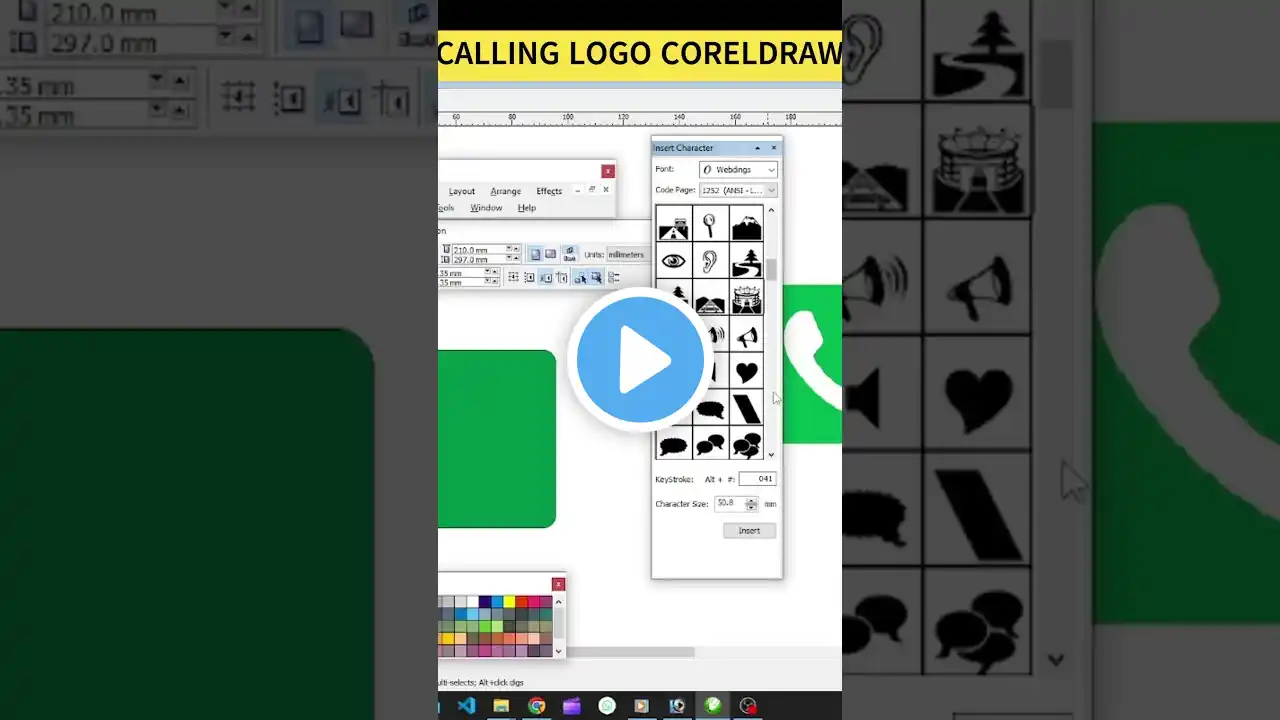The image size is (1280, 720).
Task: Open the Effects menu
Action: point(549,191)
